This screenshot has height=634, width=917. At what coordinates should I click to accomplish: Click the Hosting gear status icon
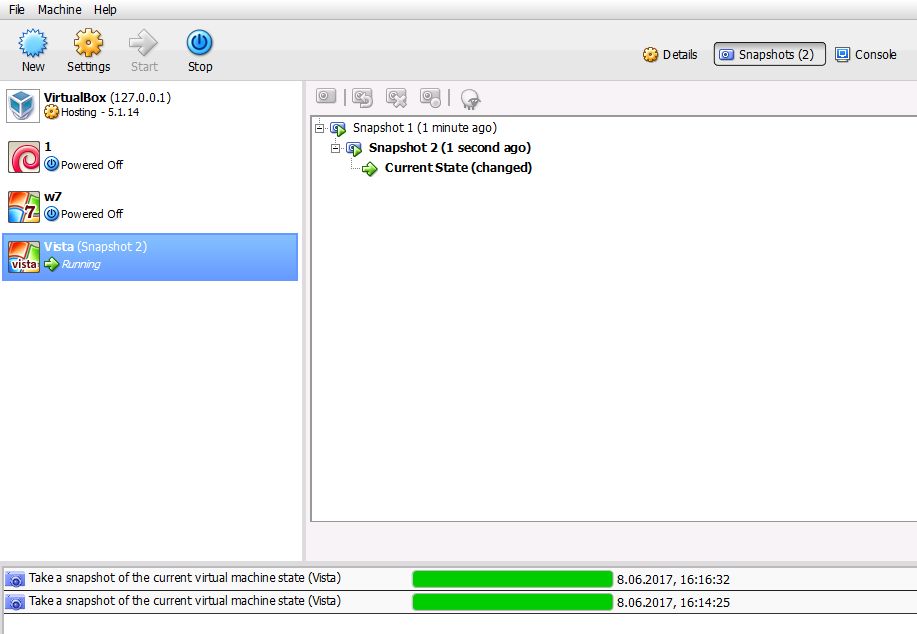coord(51,112)
